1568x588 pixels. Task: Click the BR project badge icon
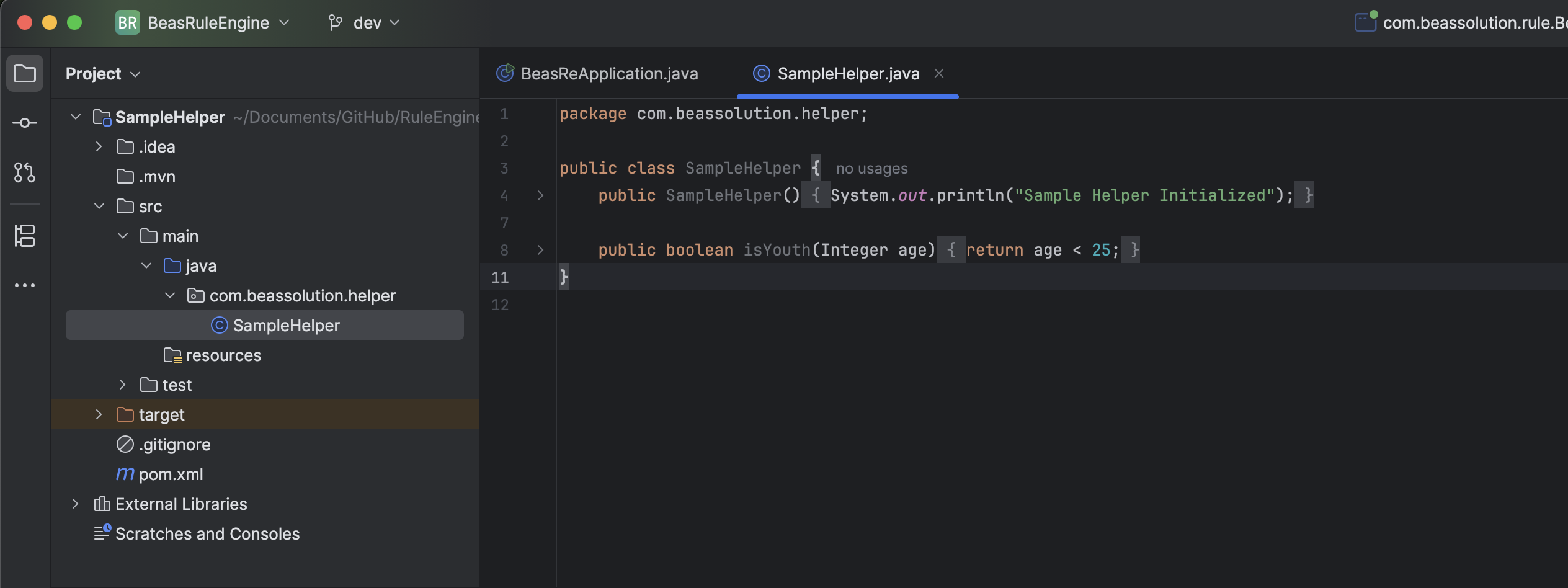(127, 23)
